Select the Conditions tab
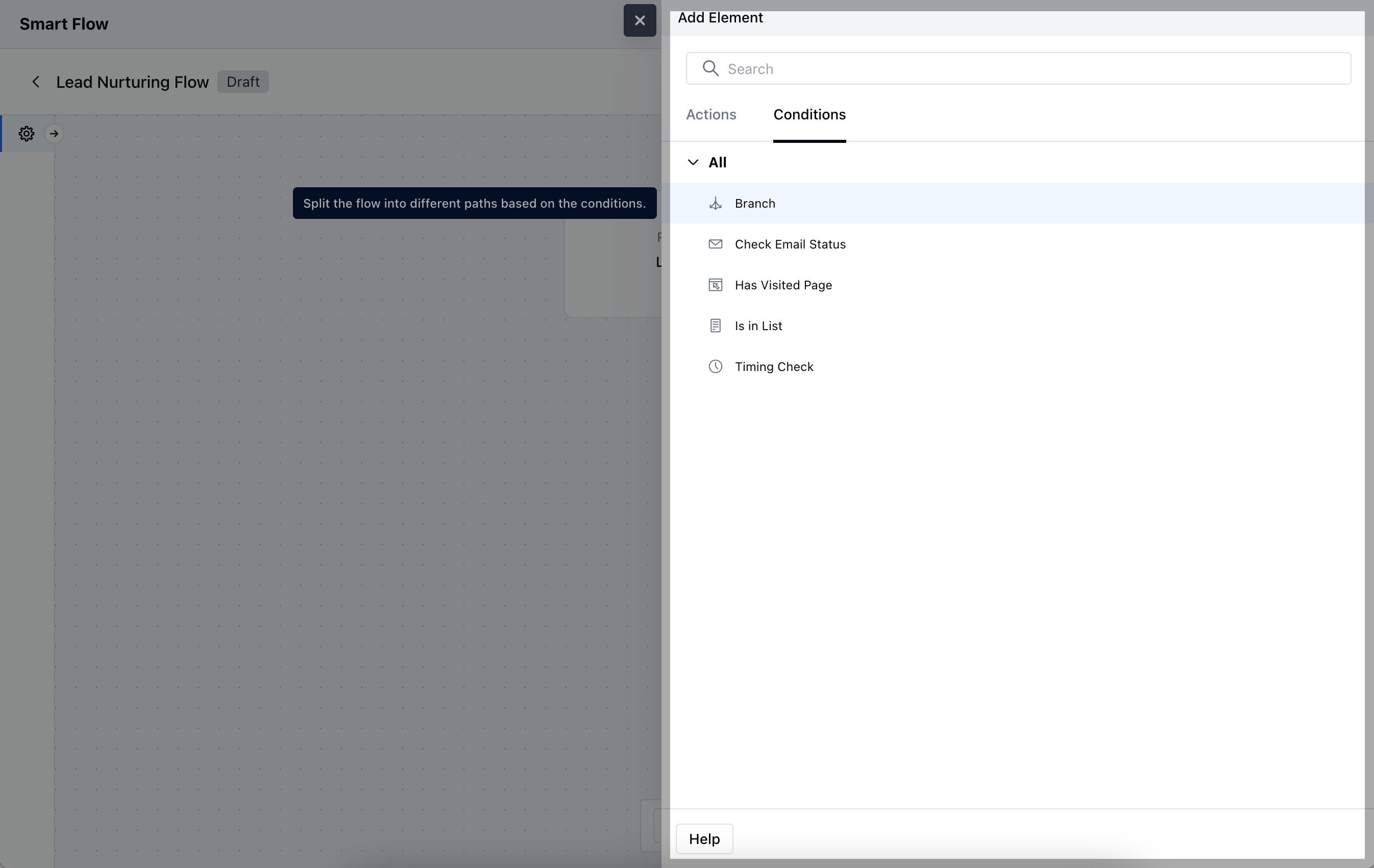The image size is (1374, 868). point(809,115)
